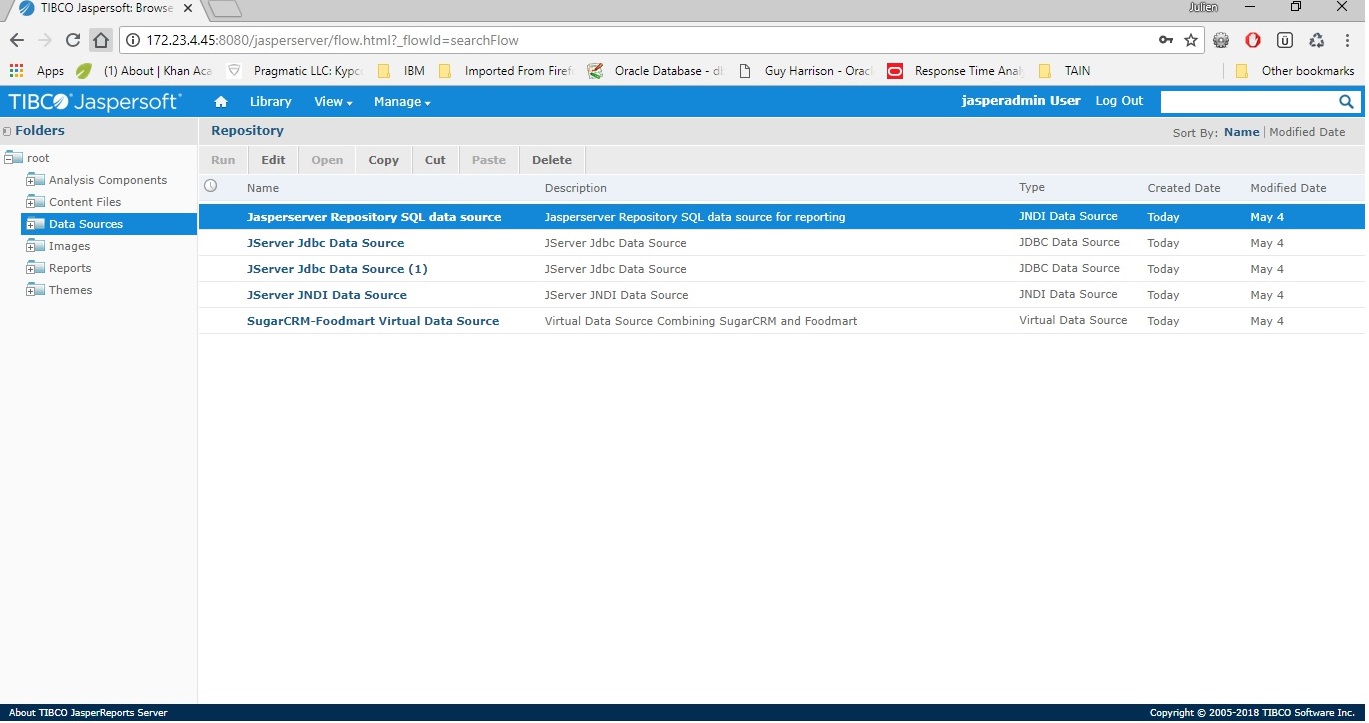Viewport: 1369px width, 723px height.
Task: Click the Type column header
Action: tap(1032, 188)
